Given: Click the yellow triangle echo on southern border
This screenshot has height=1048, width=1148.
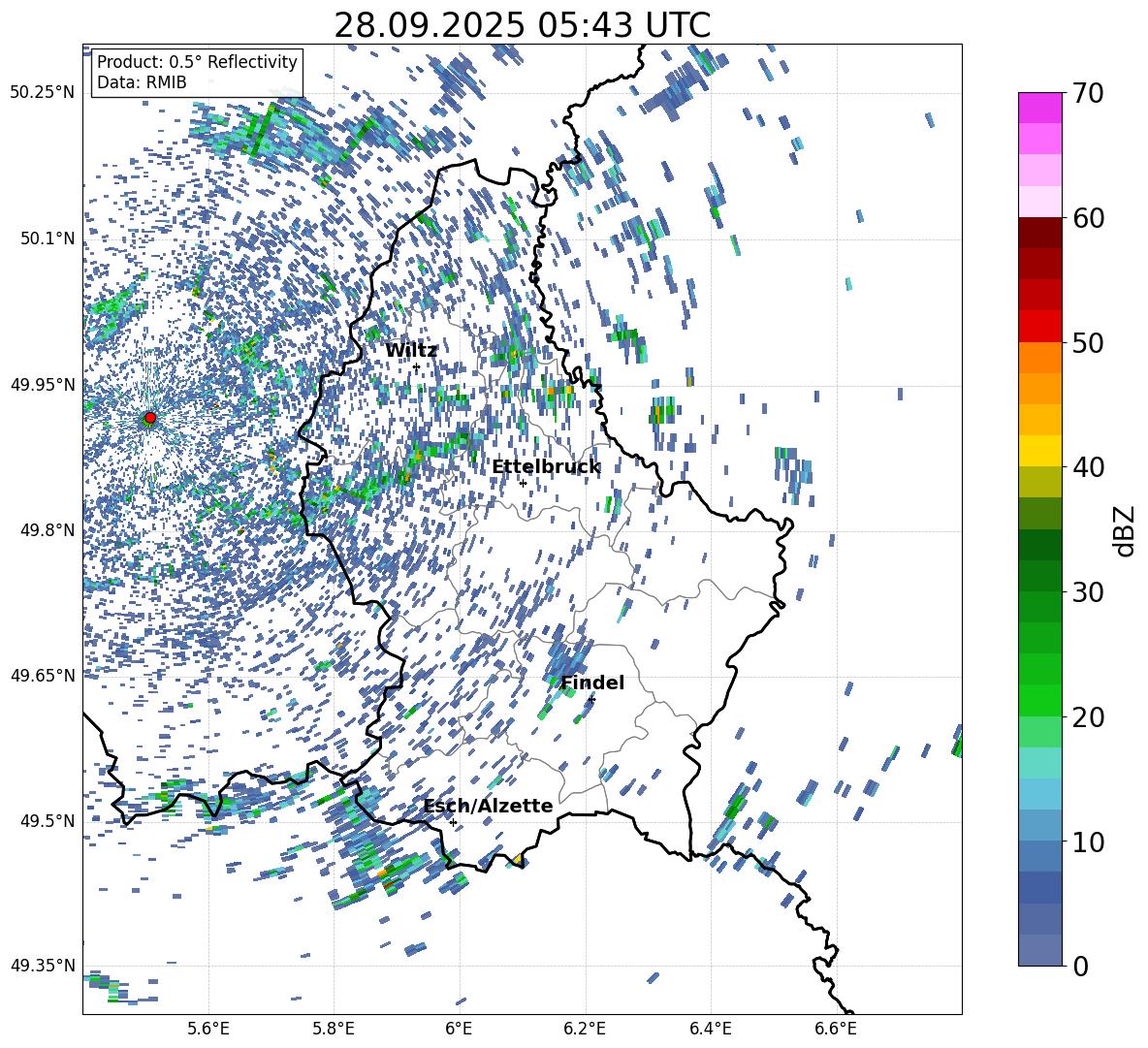Looking at the screenshot, I should [518, 860].
